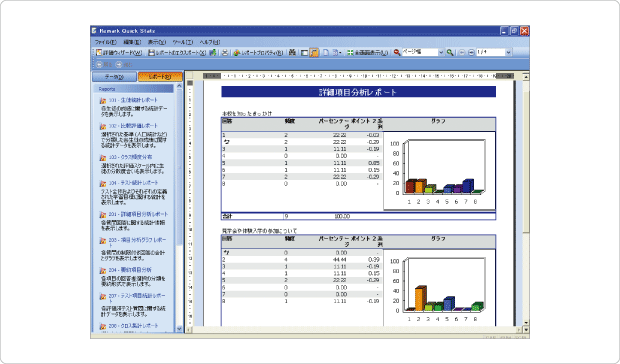Click the report view horizontal scroll right arrow
The height and width of the screenshot is (364, 620).
tap(519, 329)
